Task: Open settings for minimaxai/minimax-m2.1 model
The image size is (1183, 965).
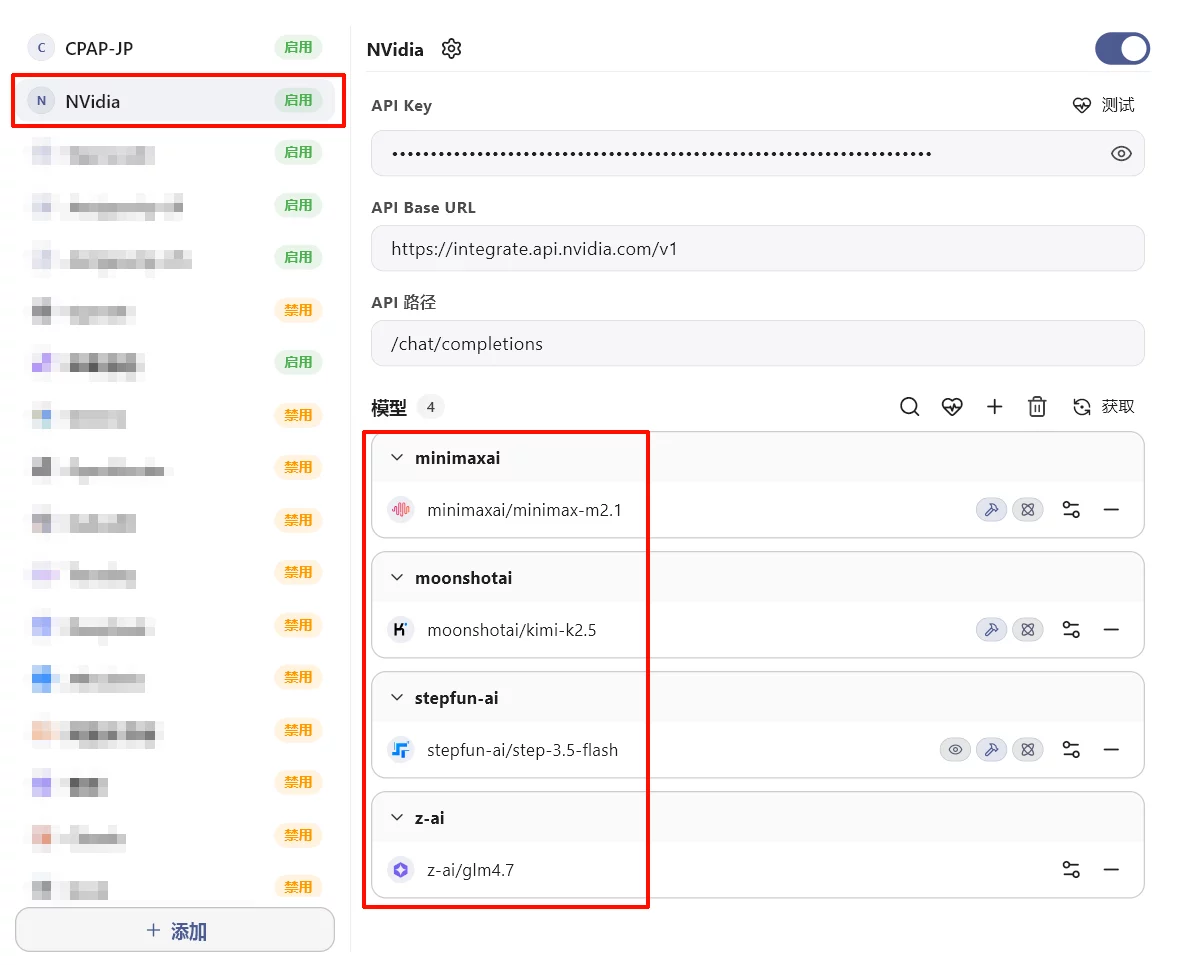Action: coord(1071,510)
